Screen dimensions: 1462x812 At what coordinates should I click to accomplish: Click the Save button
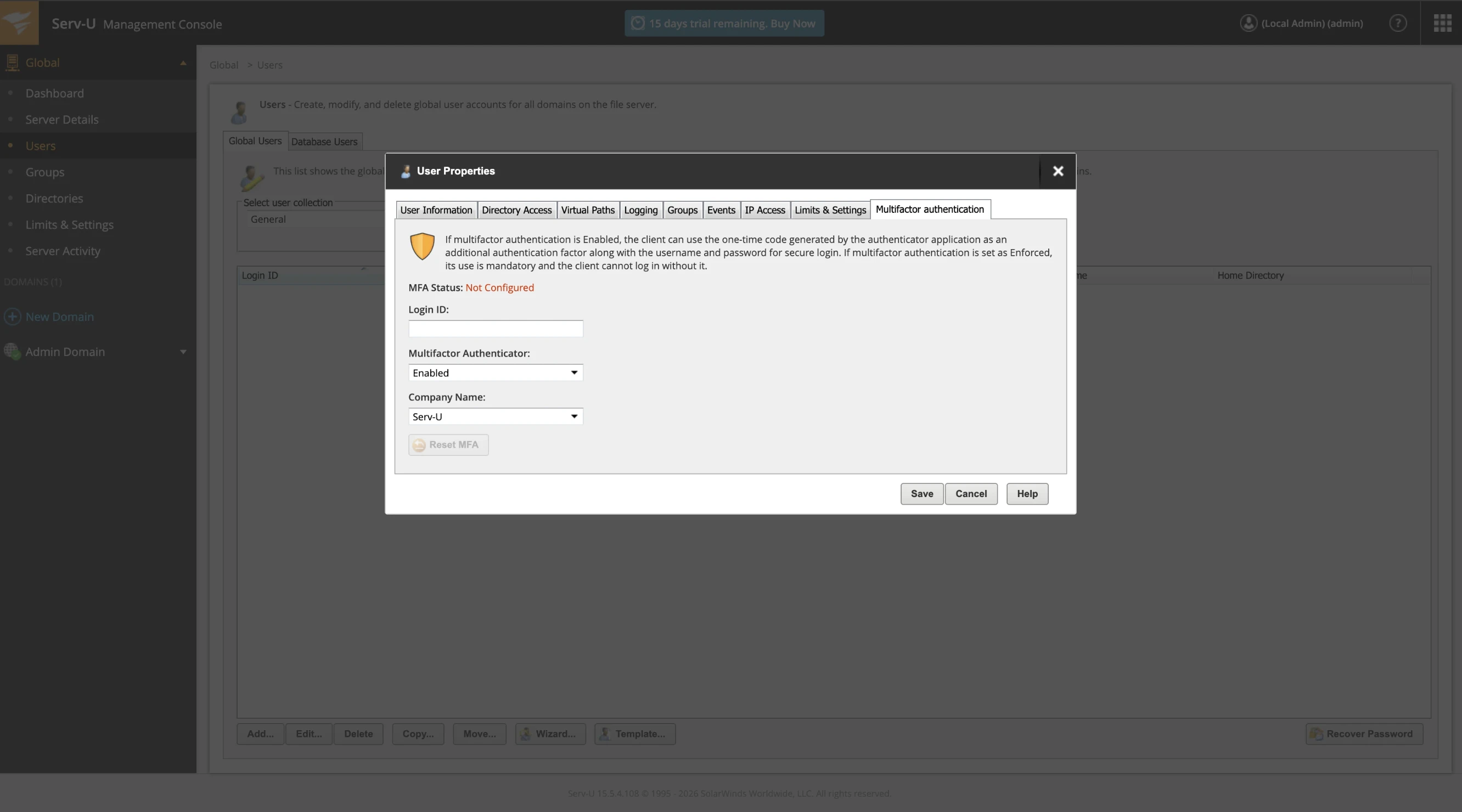[x=921, y=494]
